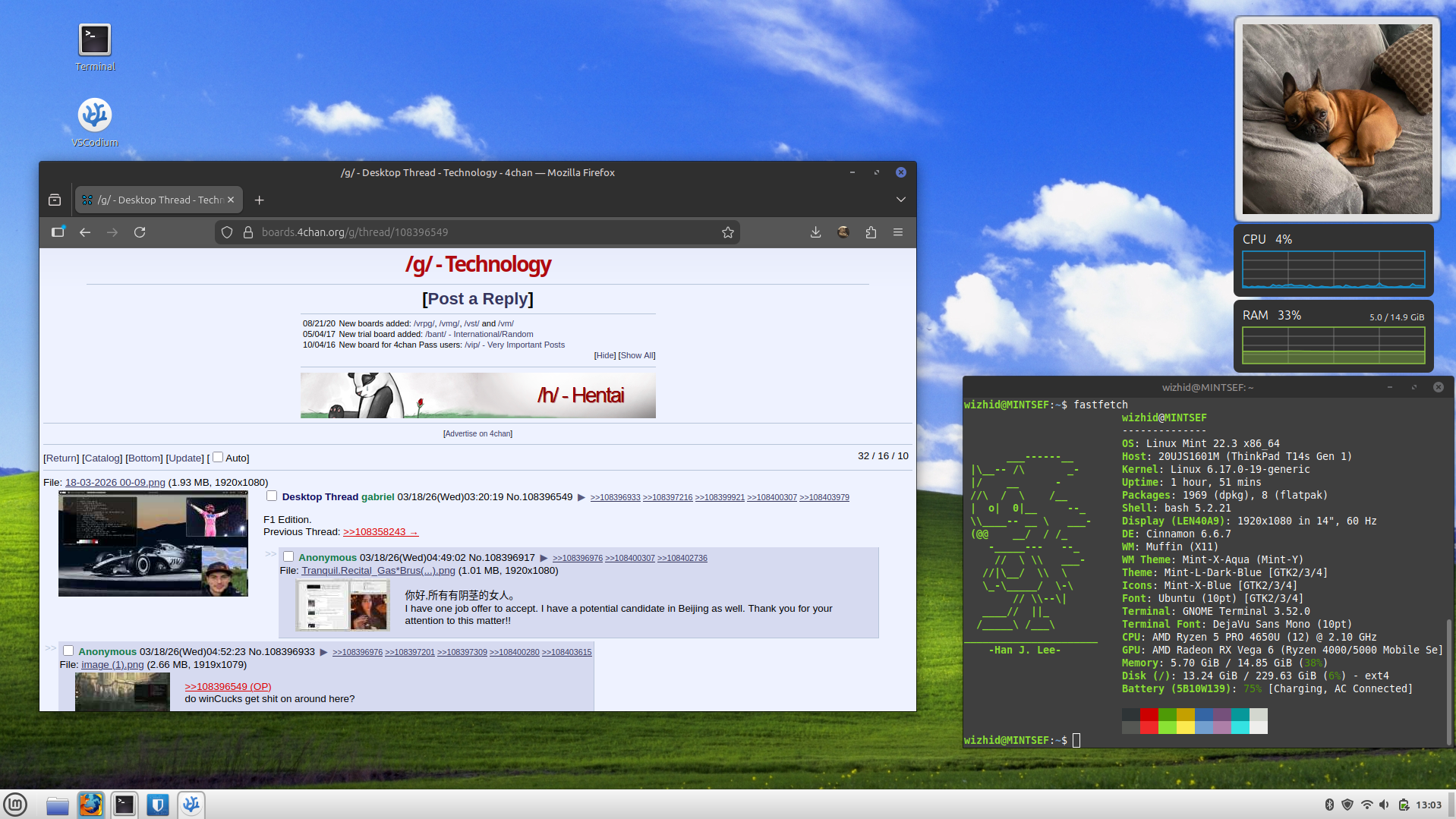1456x819 pixels.
Task: Open the tracking protection shield in the address bar
Action: pos(227,232)
